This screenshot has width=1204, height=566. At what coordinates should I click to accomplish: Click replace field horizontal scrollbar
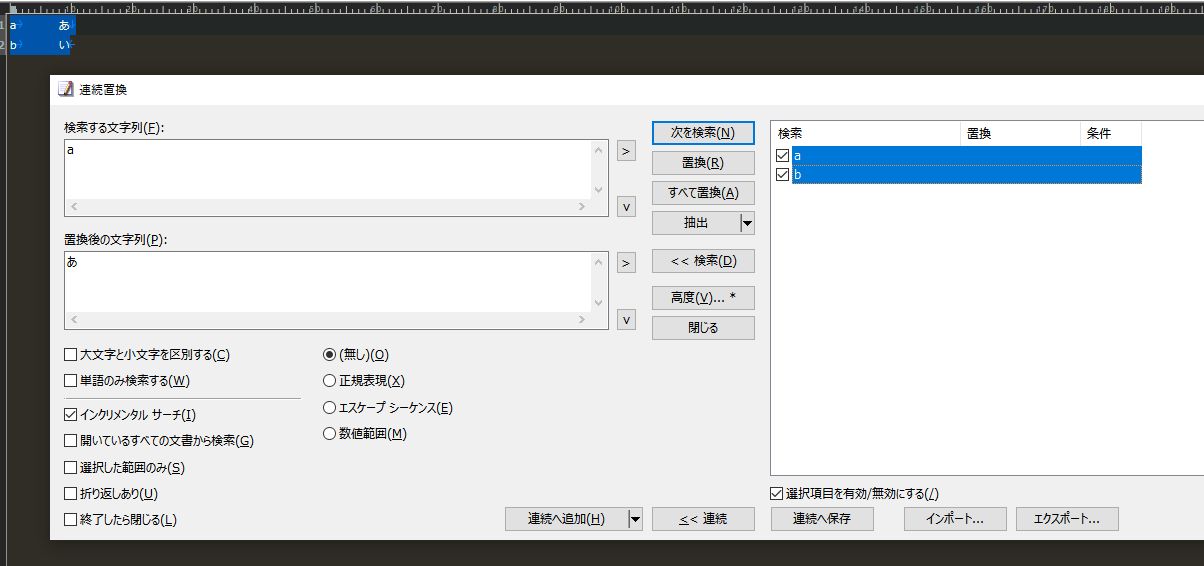click(x=327, y=319)
